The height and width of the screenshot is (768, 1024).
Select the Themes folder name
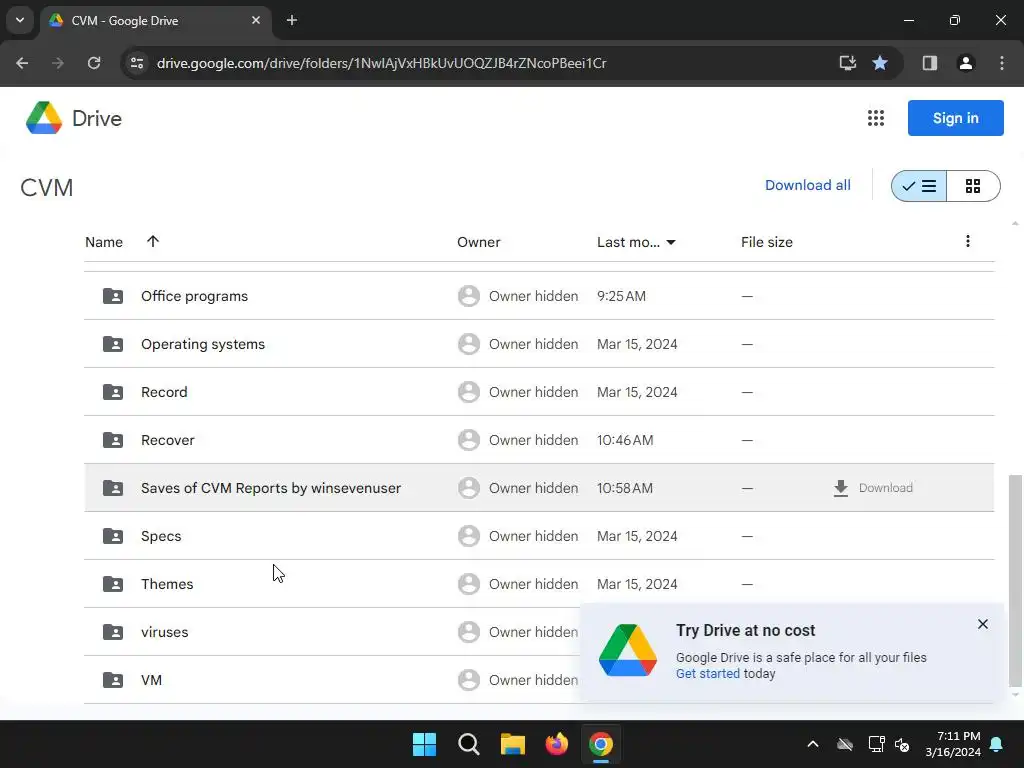pyautogui.click(x=167, y=584)
